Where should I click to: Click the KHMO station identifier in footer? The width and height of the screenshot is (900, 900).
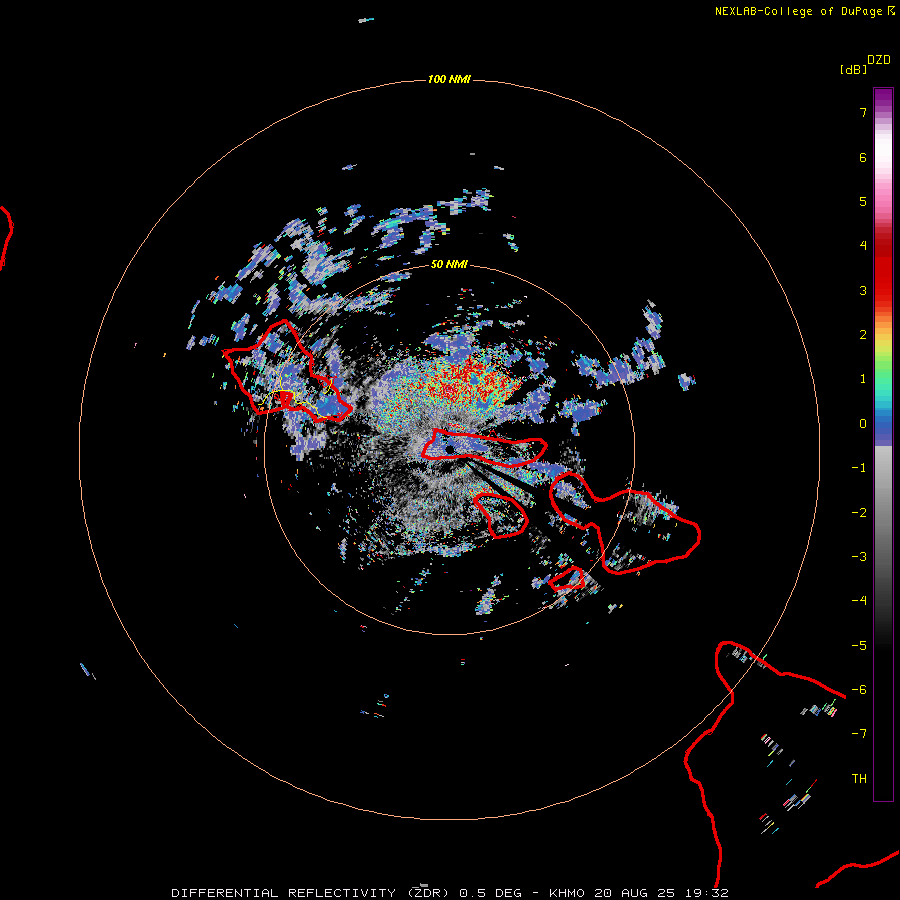click(x=567, y=893)
